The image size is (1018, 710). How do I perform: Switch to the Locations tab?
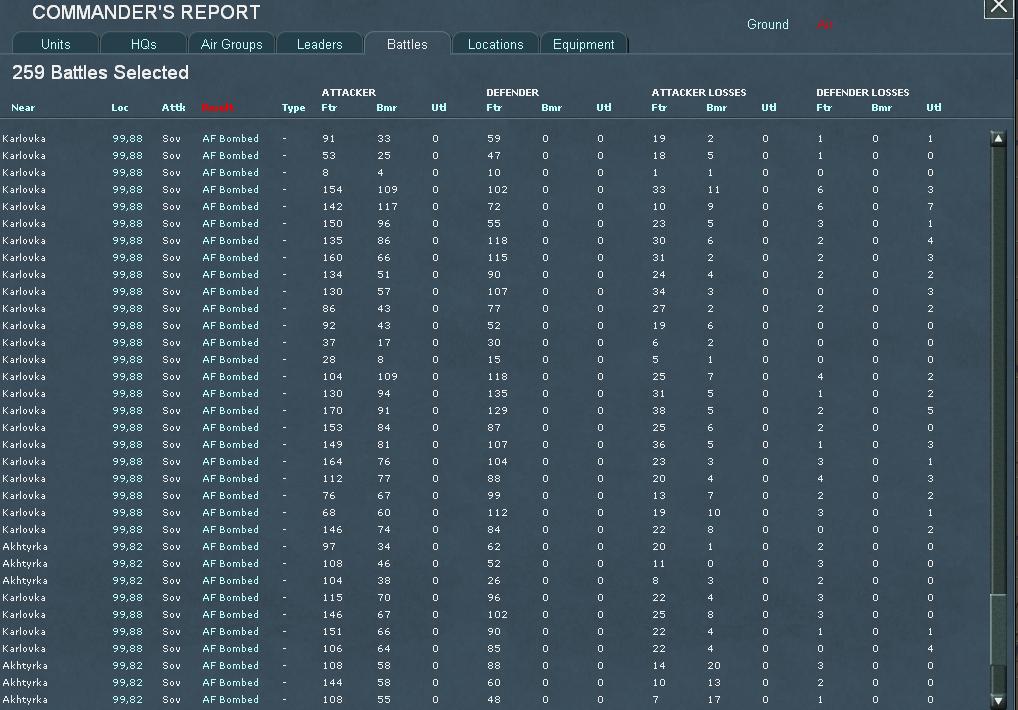tap(495, 43)
